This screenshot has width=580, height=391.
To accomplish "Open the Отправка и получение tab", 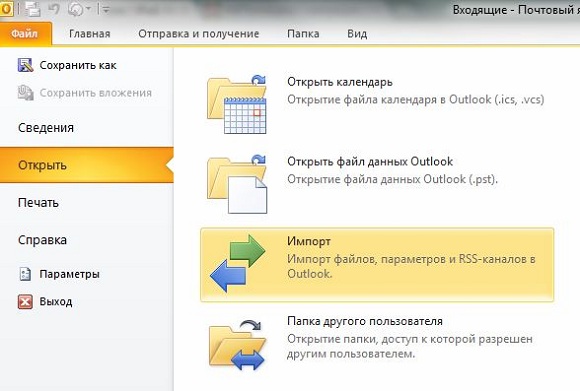I will pyautogui.click(x=199, y=34).
